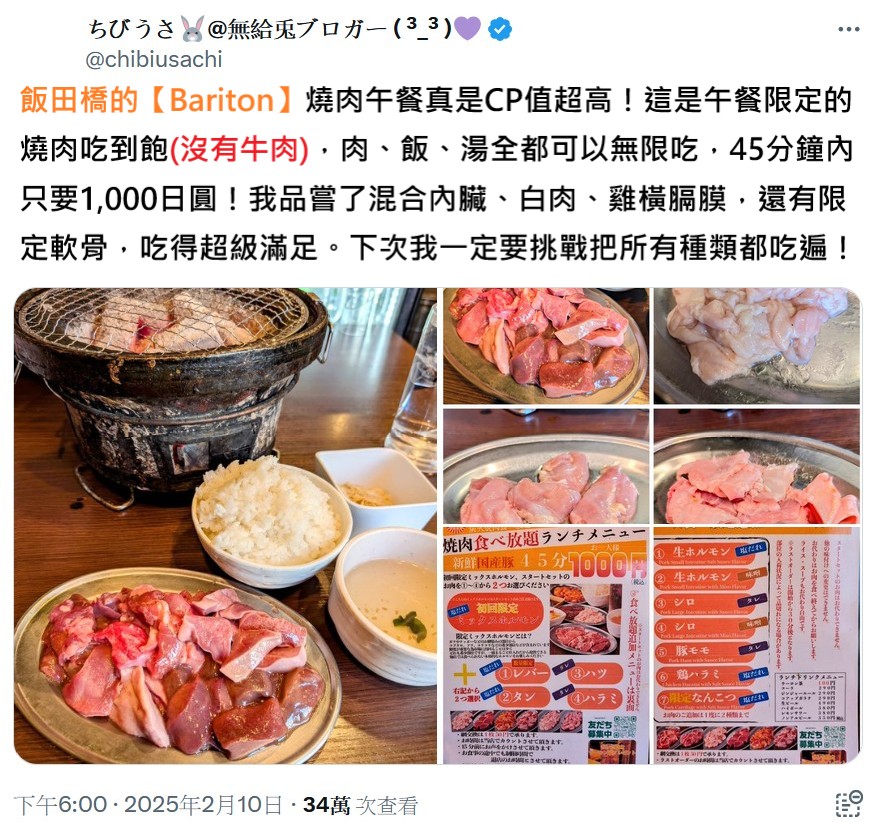877x822 pixels.
Task: Open the mixed offal plate photo
Action: point(546,346)
